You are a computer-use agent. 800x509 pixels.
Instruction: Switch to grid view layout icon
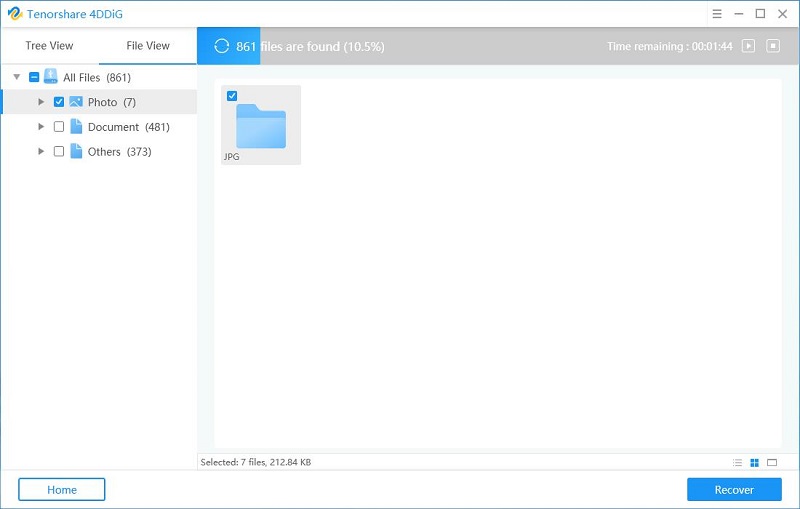pos(755,463)
